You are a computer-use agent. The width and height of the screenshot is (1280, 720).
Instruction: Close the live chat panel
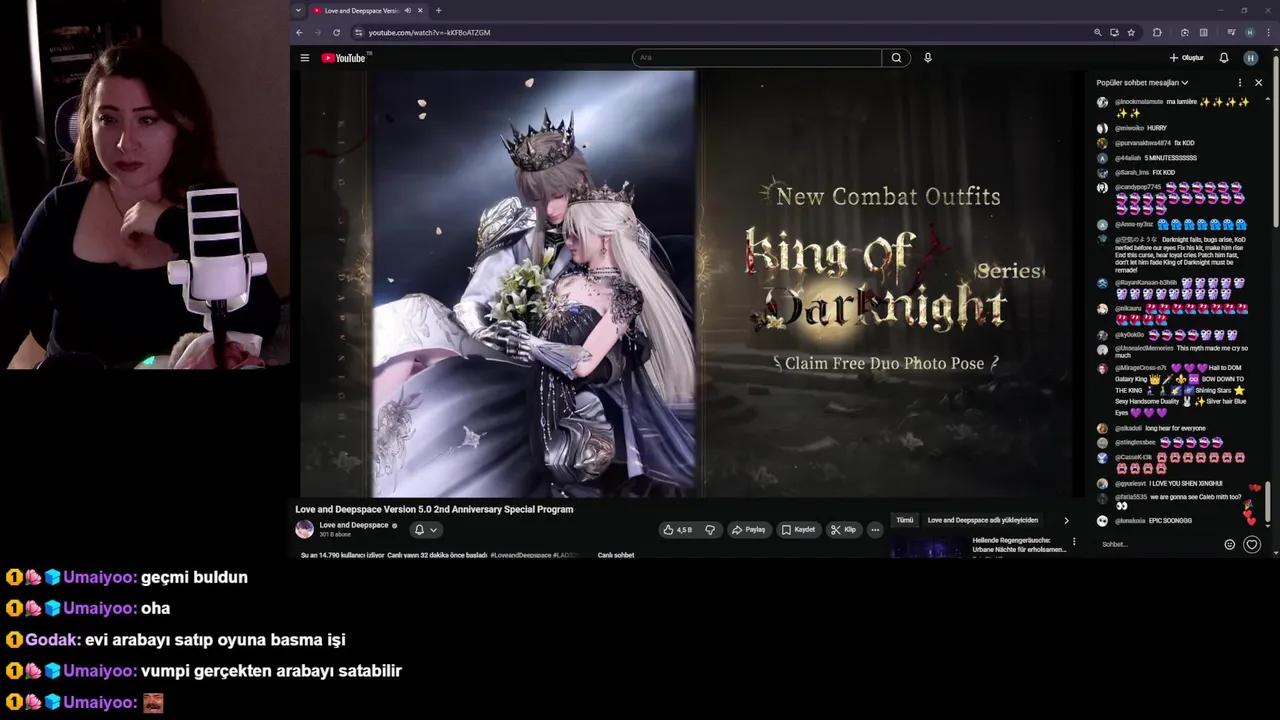click(x=1258, y=83)
